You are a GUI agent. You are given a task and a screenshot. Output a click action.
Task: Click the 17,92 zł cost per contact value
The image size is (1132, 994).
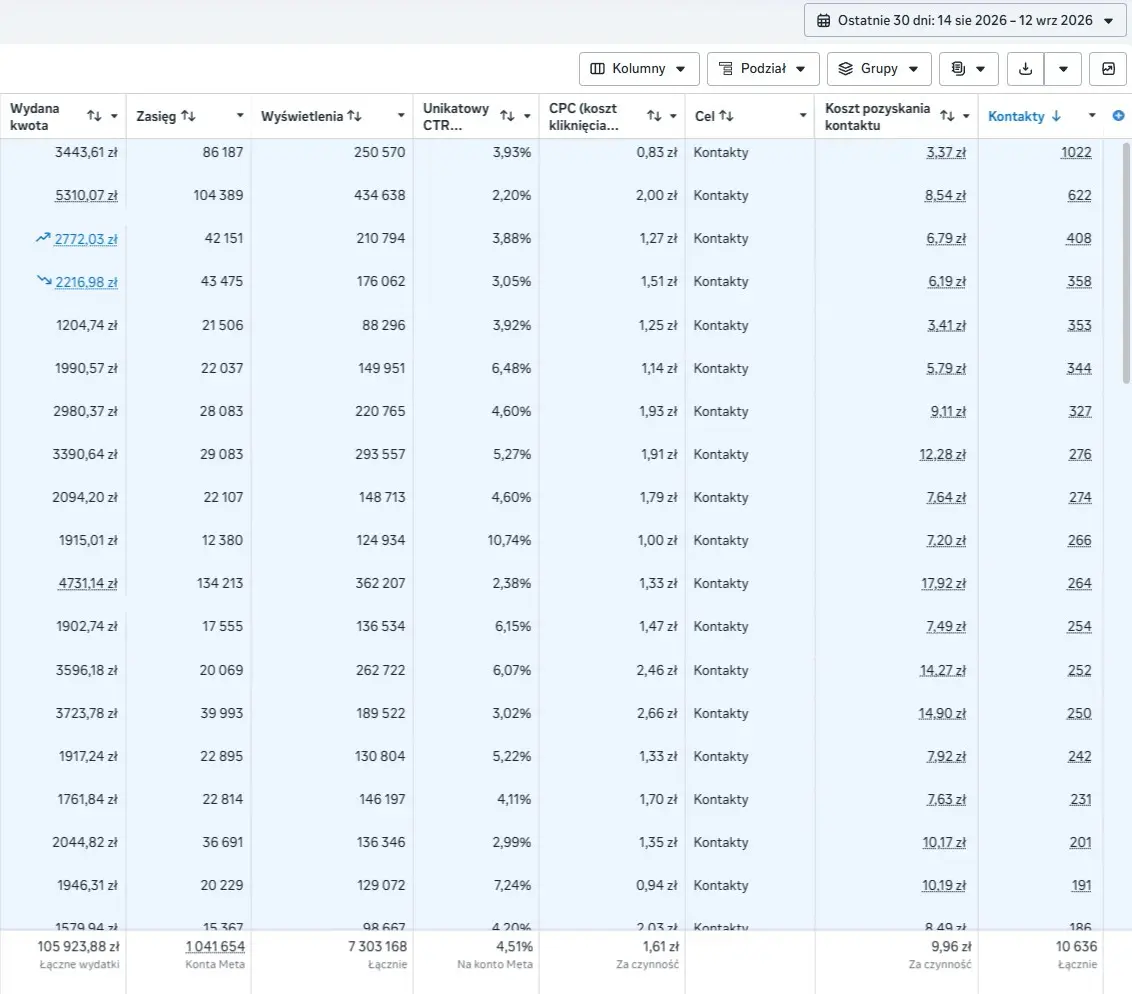[x=944, y=583]
